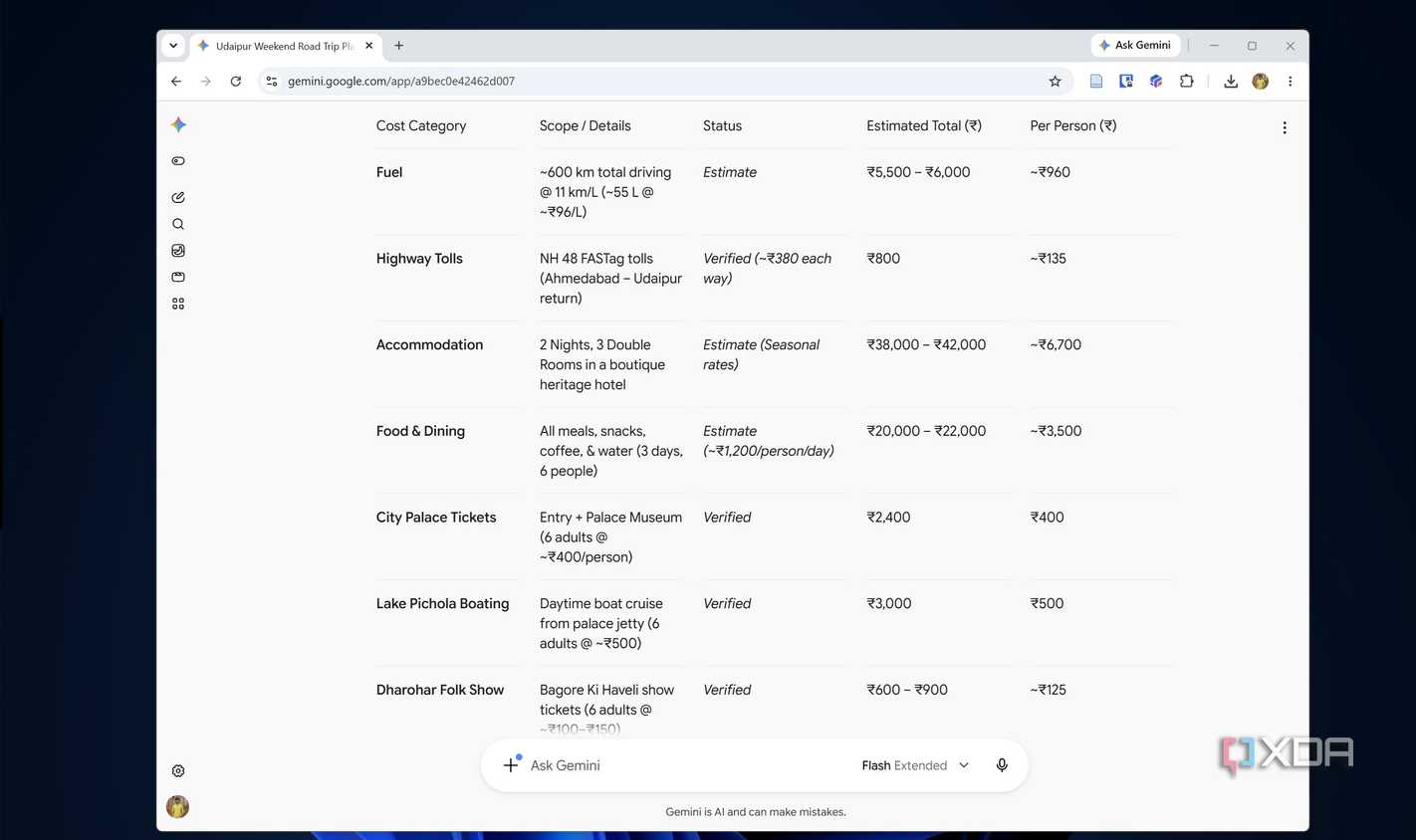Viewport: 1416px width, 840px height.
Task: Open Gems grid icon in sidebar
Action: [178, 304]
